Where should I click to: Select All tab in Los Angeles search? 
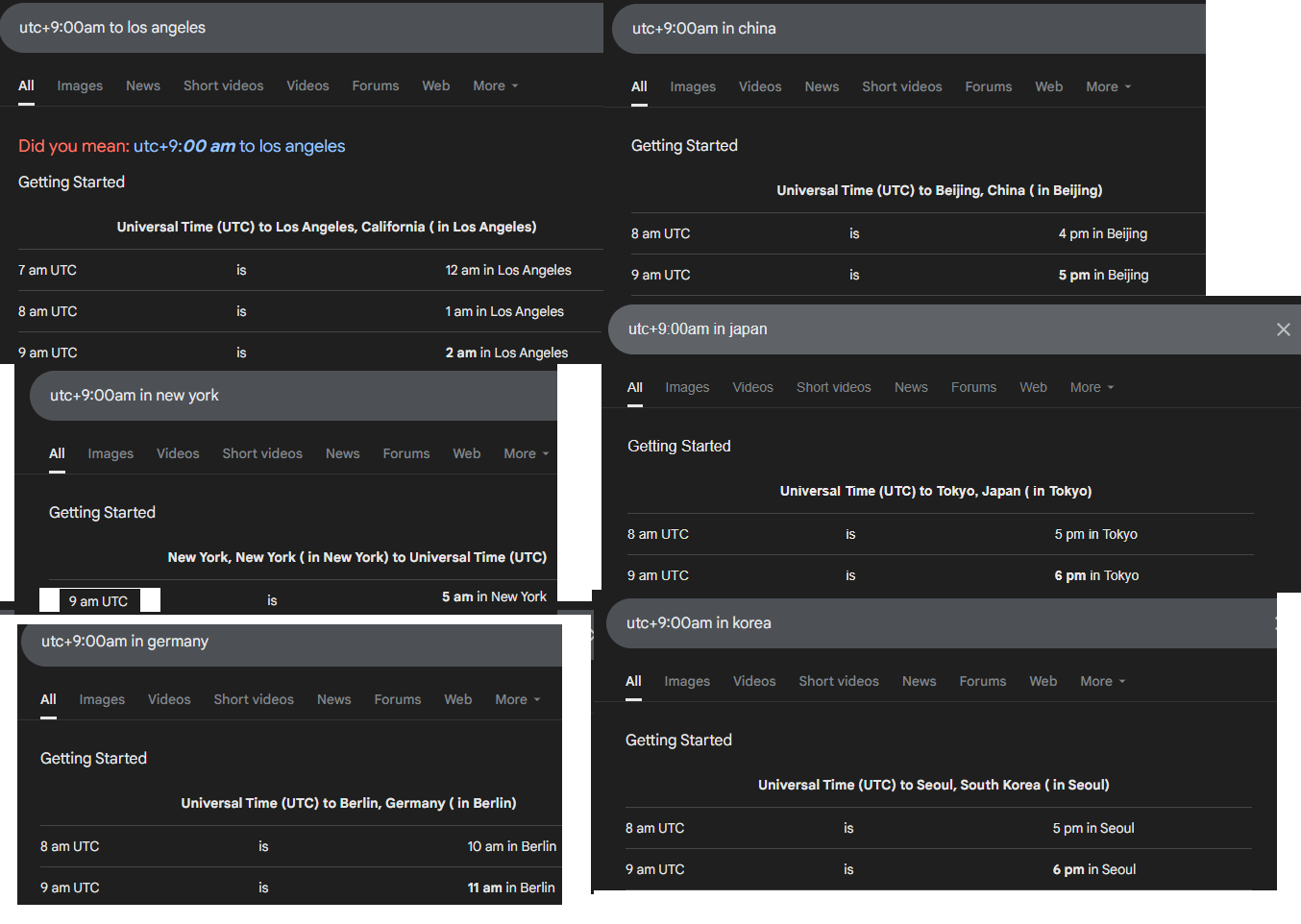(x=26, y=85)
